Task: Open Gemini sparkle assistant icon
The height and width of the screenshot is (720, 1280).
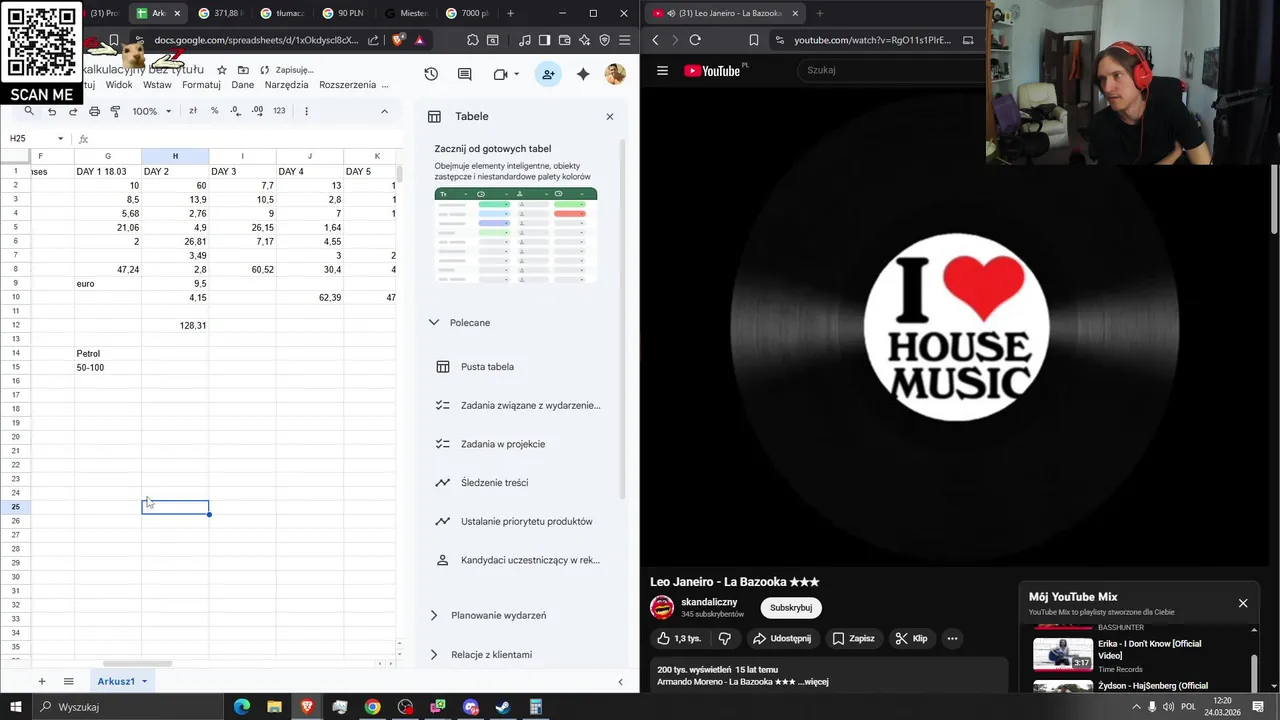Action: [x=583, y=74]
